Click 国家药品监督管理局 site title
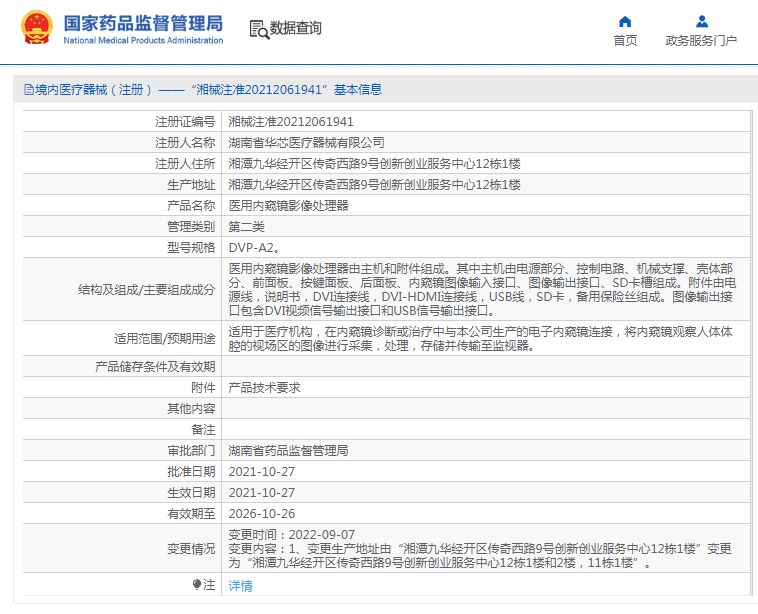The width and height of the screenshot is (758, 614). pyautogui.click(x=143, y=23)
